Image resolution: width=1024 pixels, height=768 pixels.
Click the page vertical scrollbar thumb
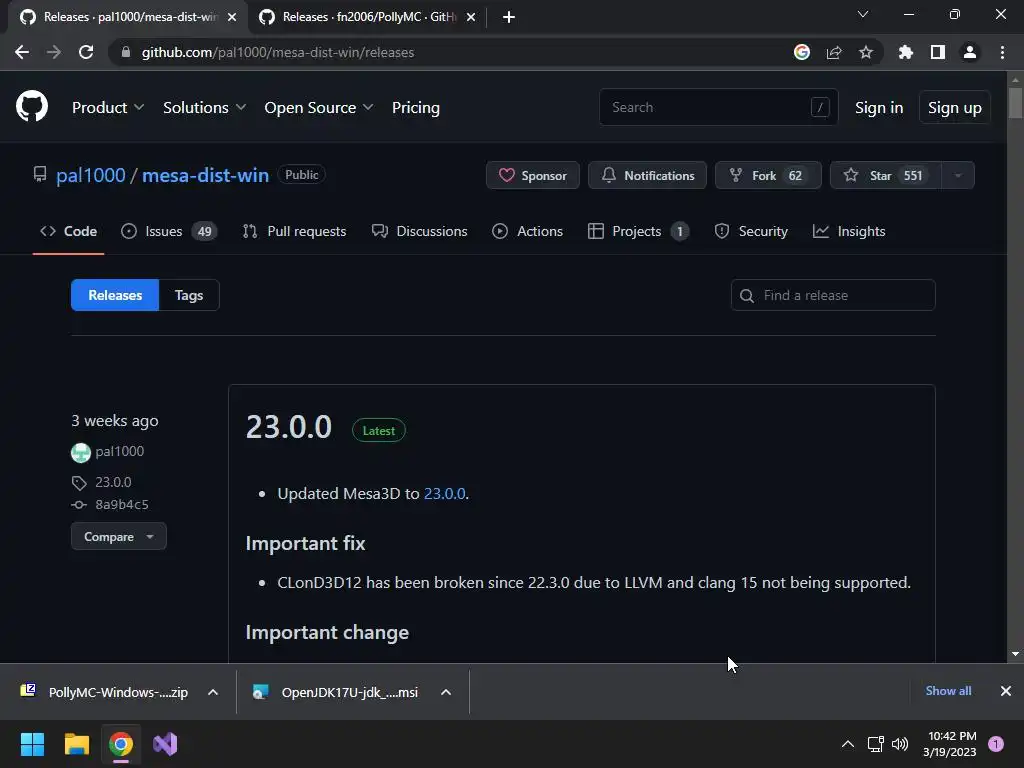tap(1015, 103)
